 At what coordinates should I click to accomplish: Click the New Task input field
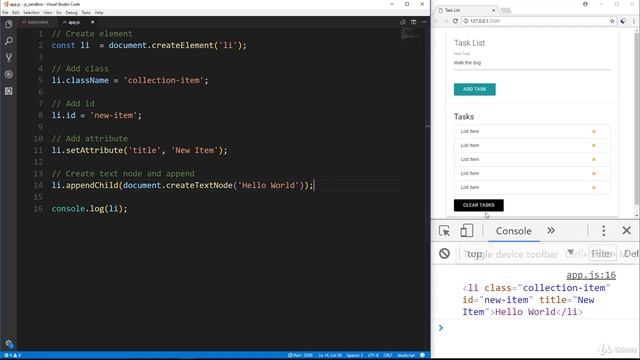(532, 63)
